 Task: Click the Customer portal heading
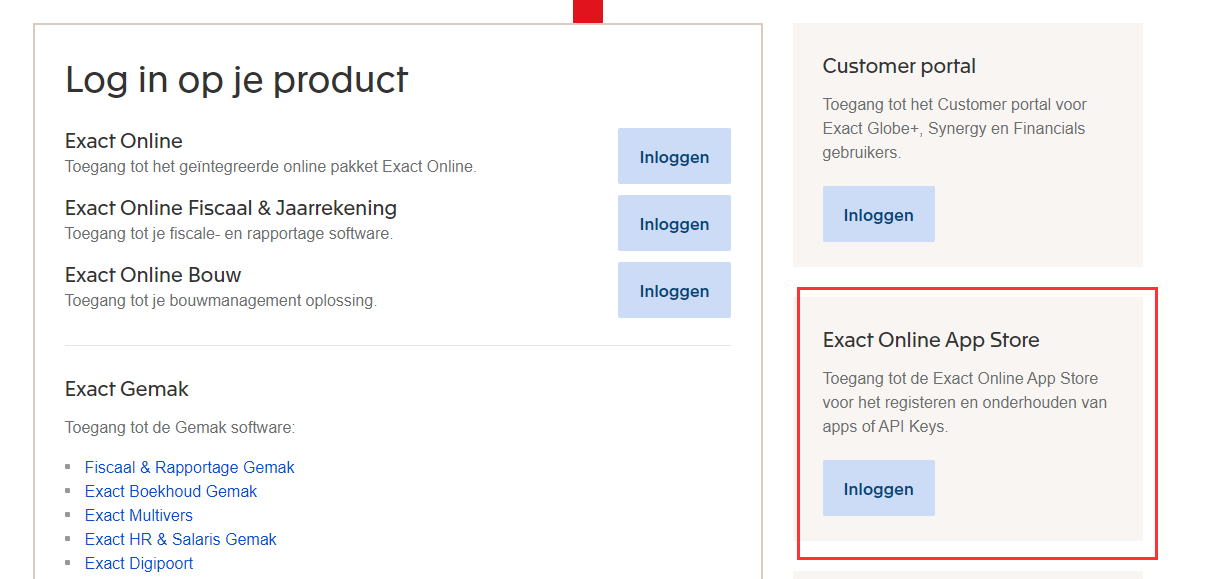(899, 66)
